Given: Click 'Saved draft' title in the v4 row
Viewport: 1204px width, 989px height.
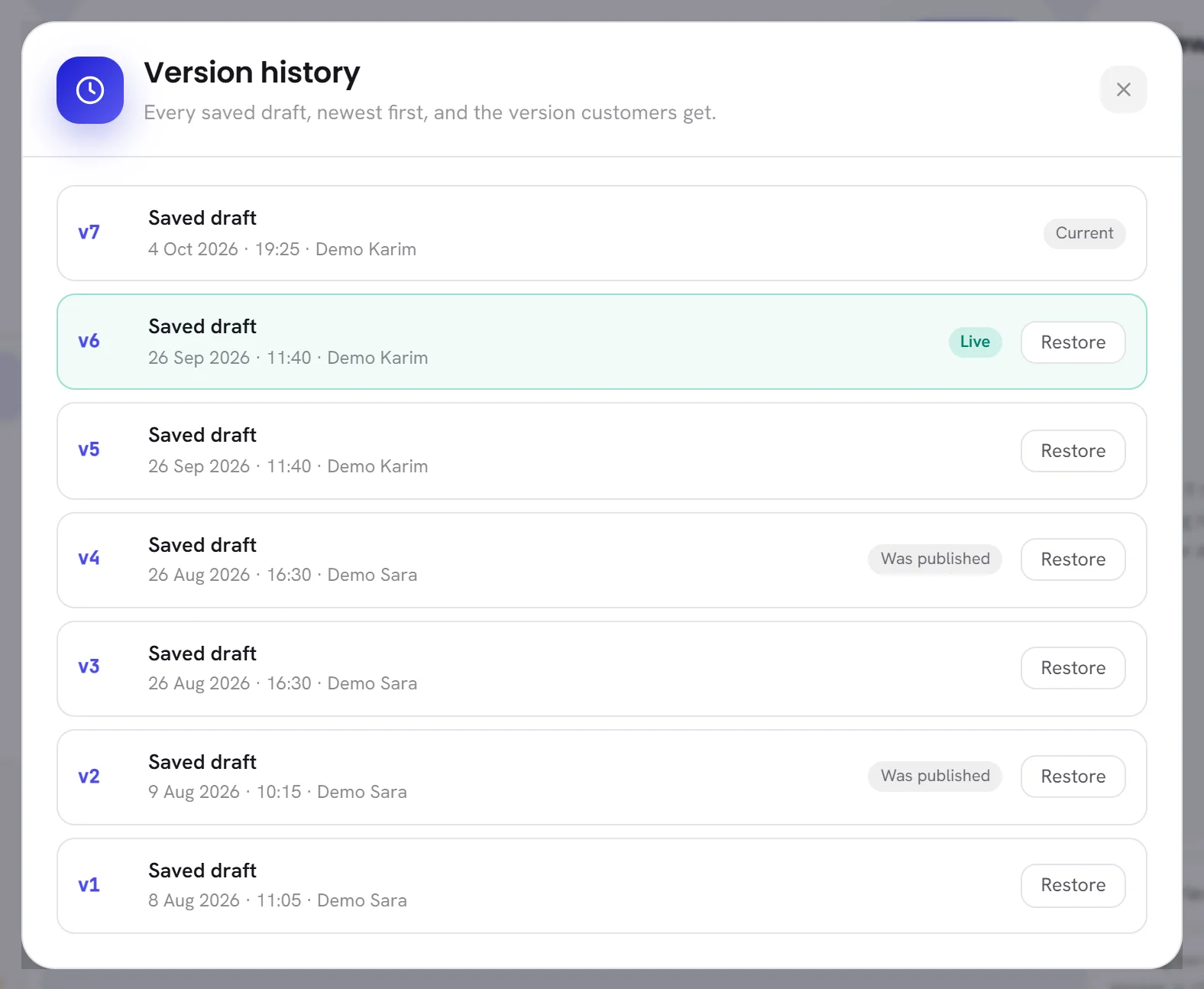Looking at the screenshot, I should point(202,545).
